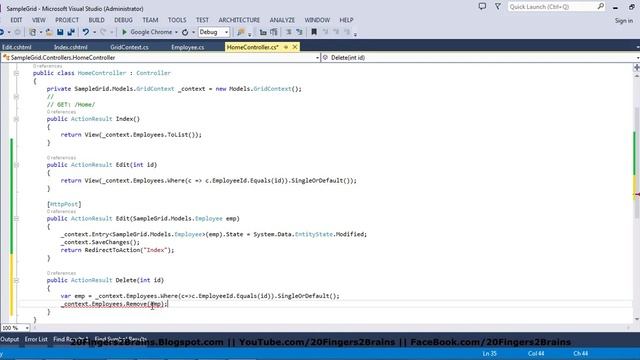The width and height of the screenshot is (640, 360).
Task: Open the Undo history dropdown arrow
Action: click(x=94, y=32)
